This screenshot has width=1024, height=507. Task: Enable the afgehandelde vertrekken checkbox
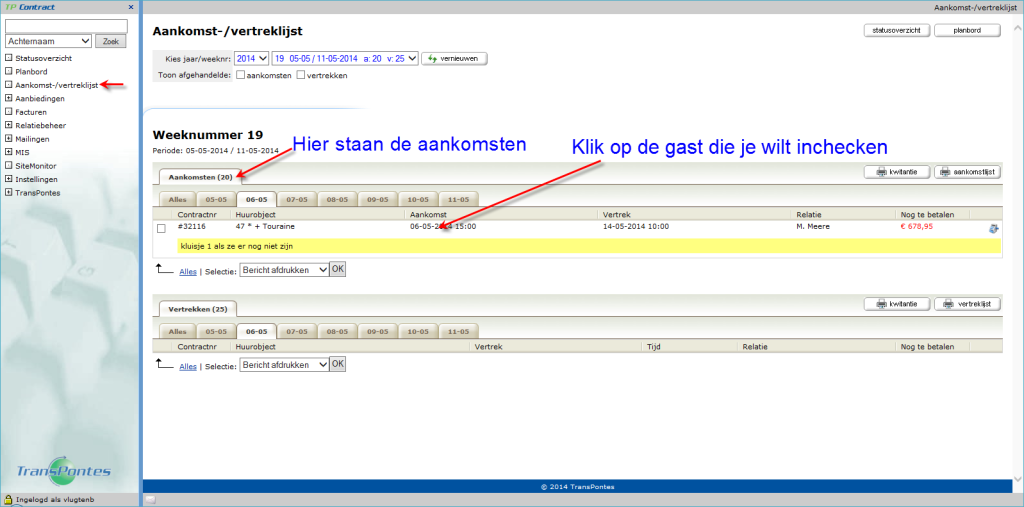click(301, 76)
